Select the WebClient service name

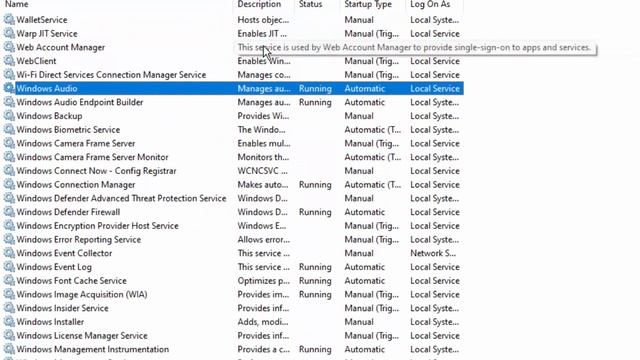(x=36, y=61)
